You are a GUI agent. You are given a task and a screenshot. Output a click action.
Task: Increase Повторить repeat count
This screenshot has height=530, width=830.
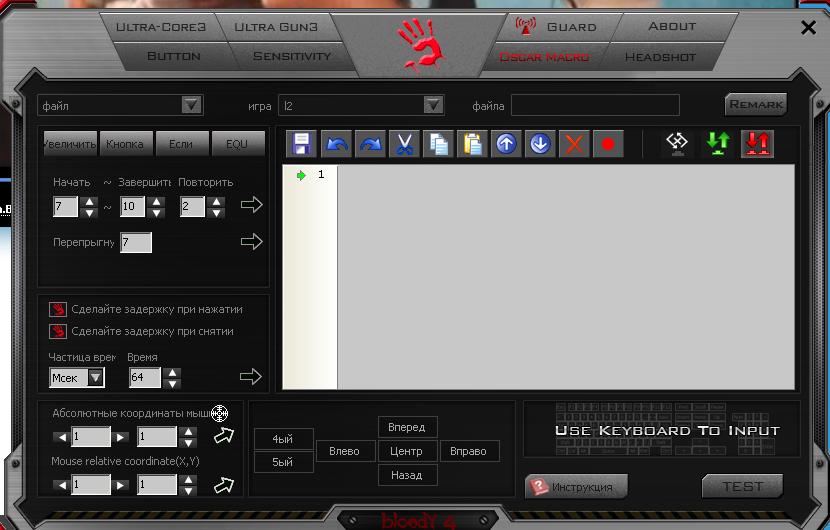click(x=216, y=201)
